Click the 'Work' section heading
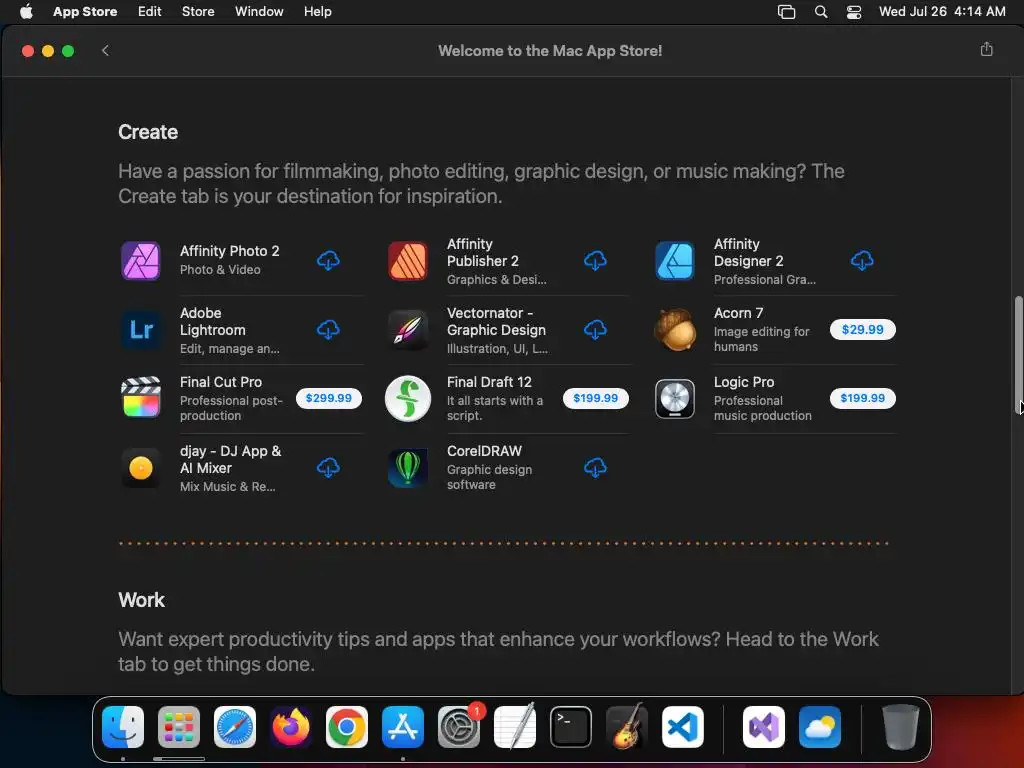Viewport: 1024px width, 768px height. 141,600
